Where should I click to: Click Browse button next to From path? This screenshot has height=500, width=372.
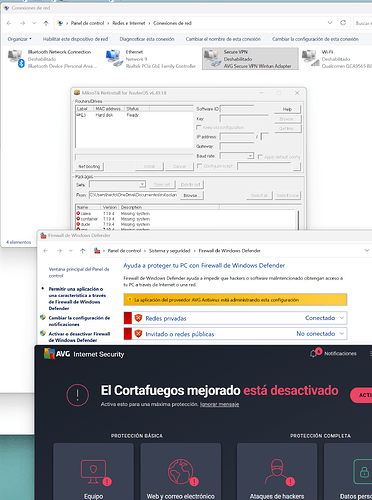coord(191,195)
